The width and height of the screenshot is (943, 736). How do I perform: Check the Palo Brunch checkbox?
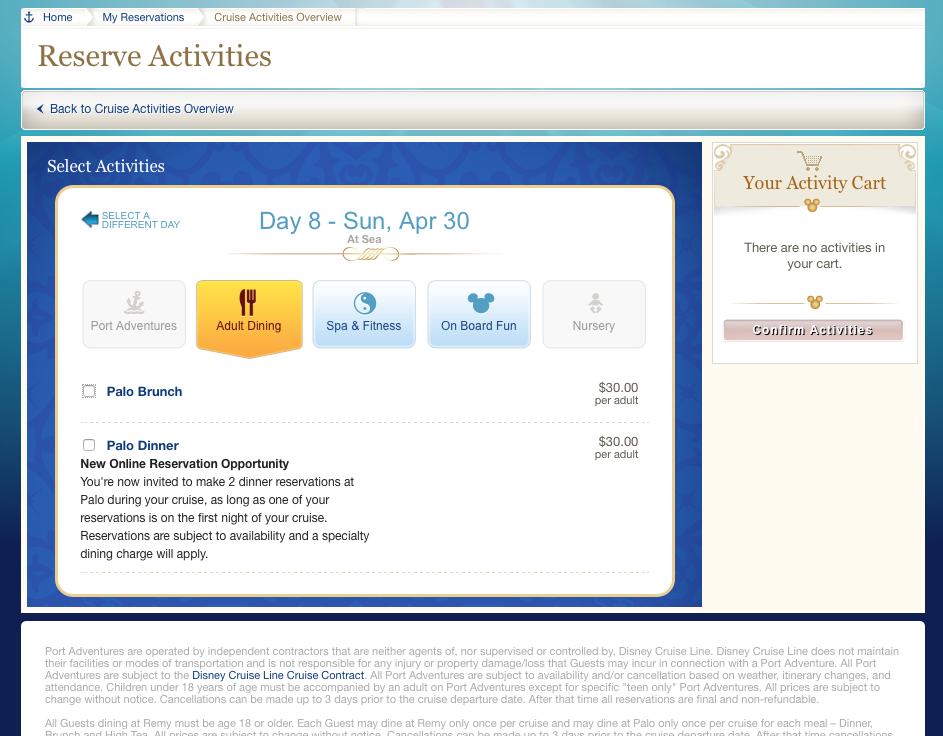click(89, 391)
